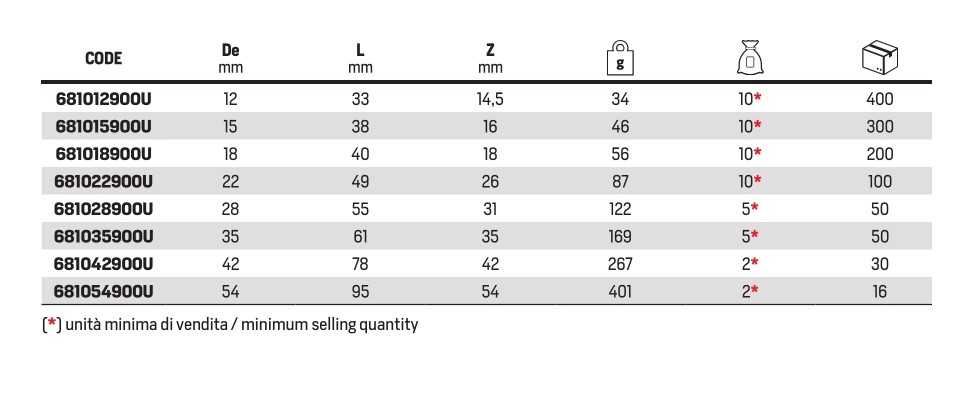
Task: Select product code 681012900U
Action: (x=104, y=99)
